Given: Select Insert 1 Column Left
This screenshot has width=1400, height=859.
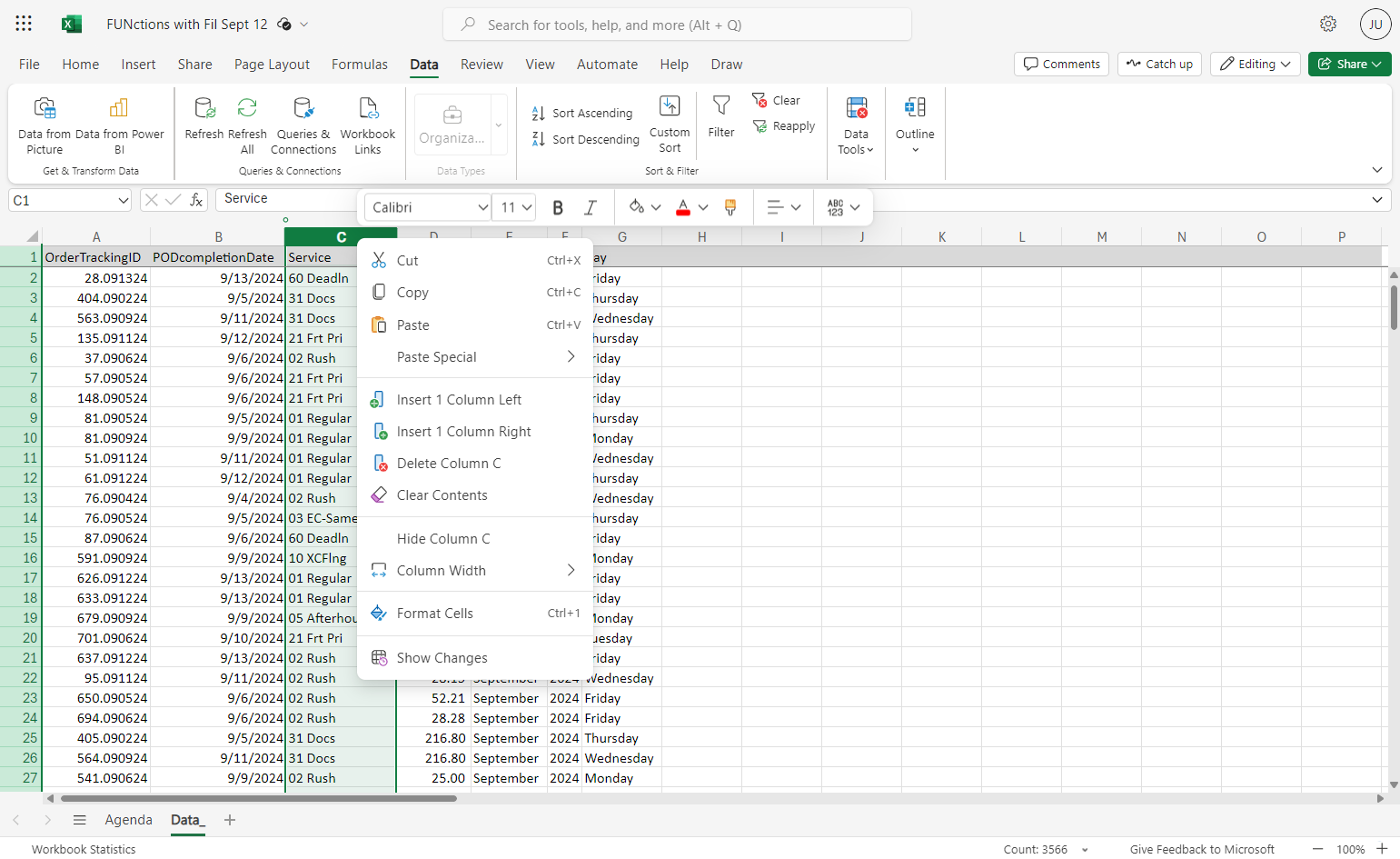Looking at the screenshot, I should pyautogui.click(x=475, y=400).
